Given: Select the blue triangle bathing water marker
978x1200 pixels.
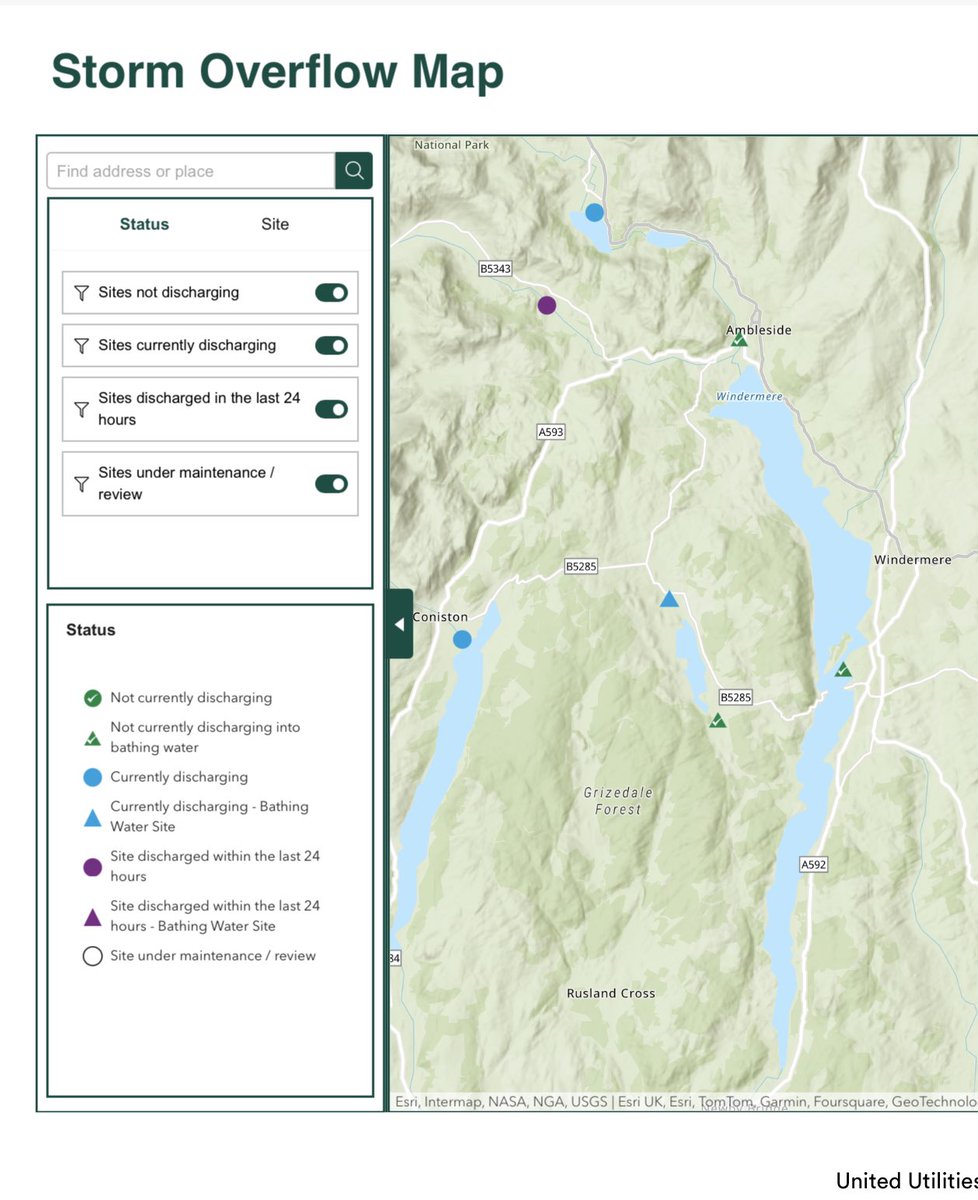Looking at the screenshot, I should click(669, 599).
